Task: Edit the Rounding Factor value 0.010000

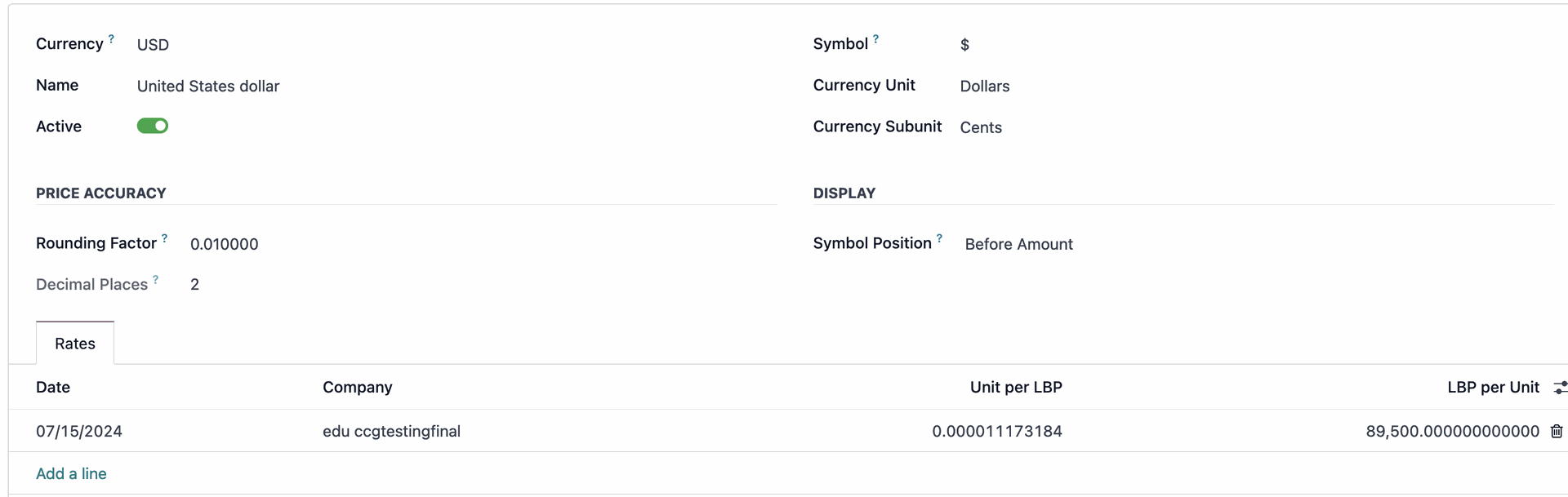Action: point(224,244)
